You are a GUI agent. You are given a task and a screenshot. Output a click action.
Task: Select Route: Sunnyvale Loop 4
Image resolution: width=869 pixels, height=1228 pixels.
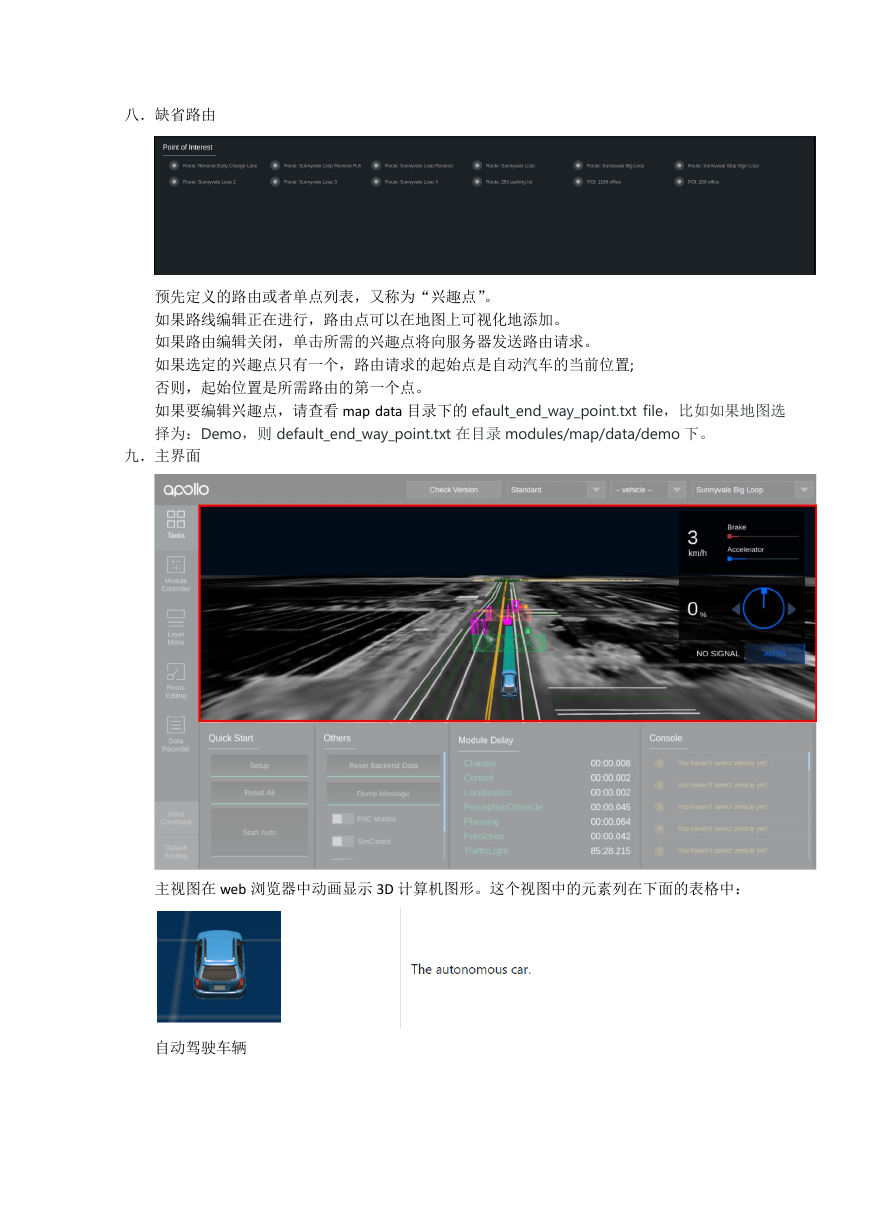(x=405, y=182)
